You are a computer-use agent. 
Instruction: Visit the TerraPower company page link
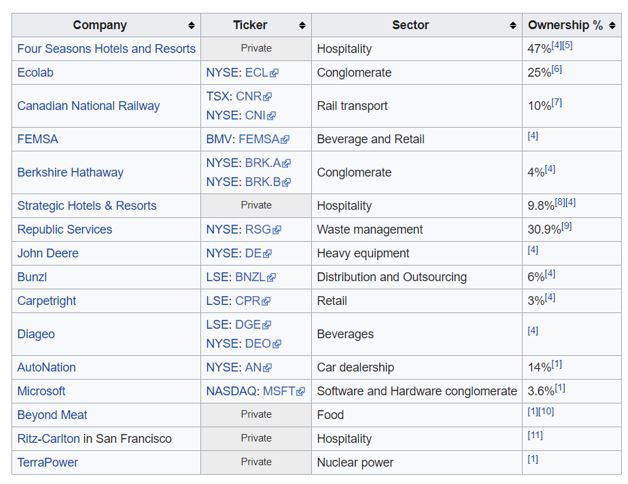48,463
